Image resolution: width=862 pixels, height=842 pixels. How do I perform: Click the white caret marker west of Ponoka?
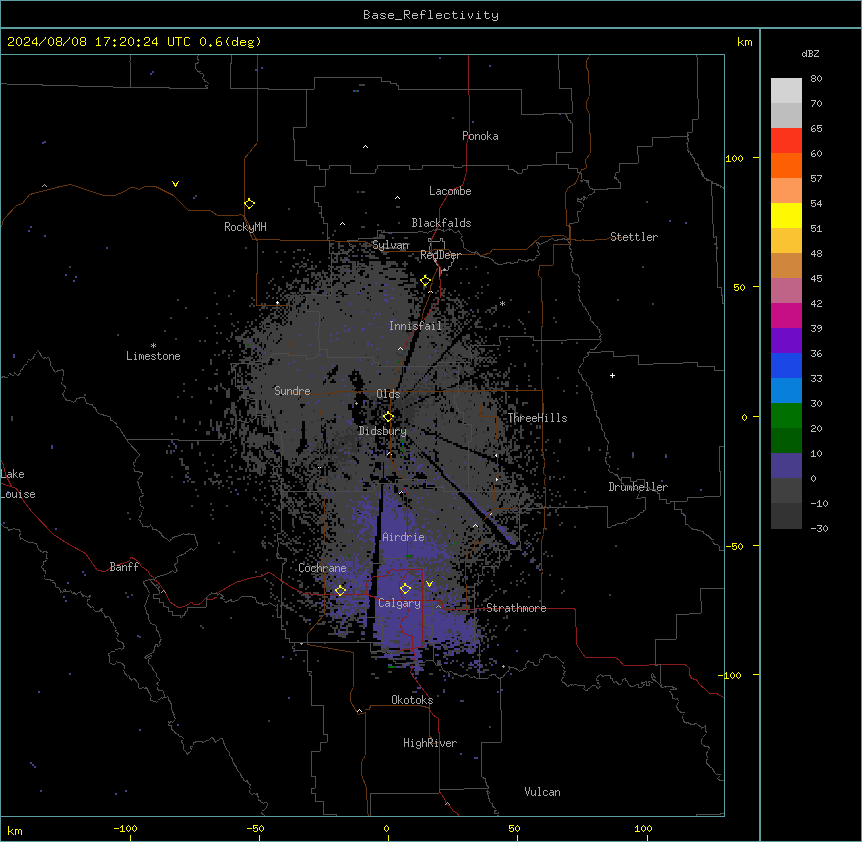click(366, 147)
